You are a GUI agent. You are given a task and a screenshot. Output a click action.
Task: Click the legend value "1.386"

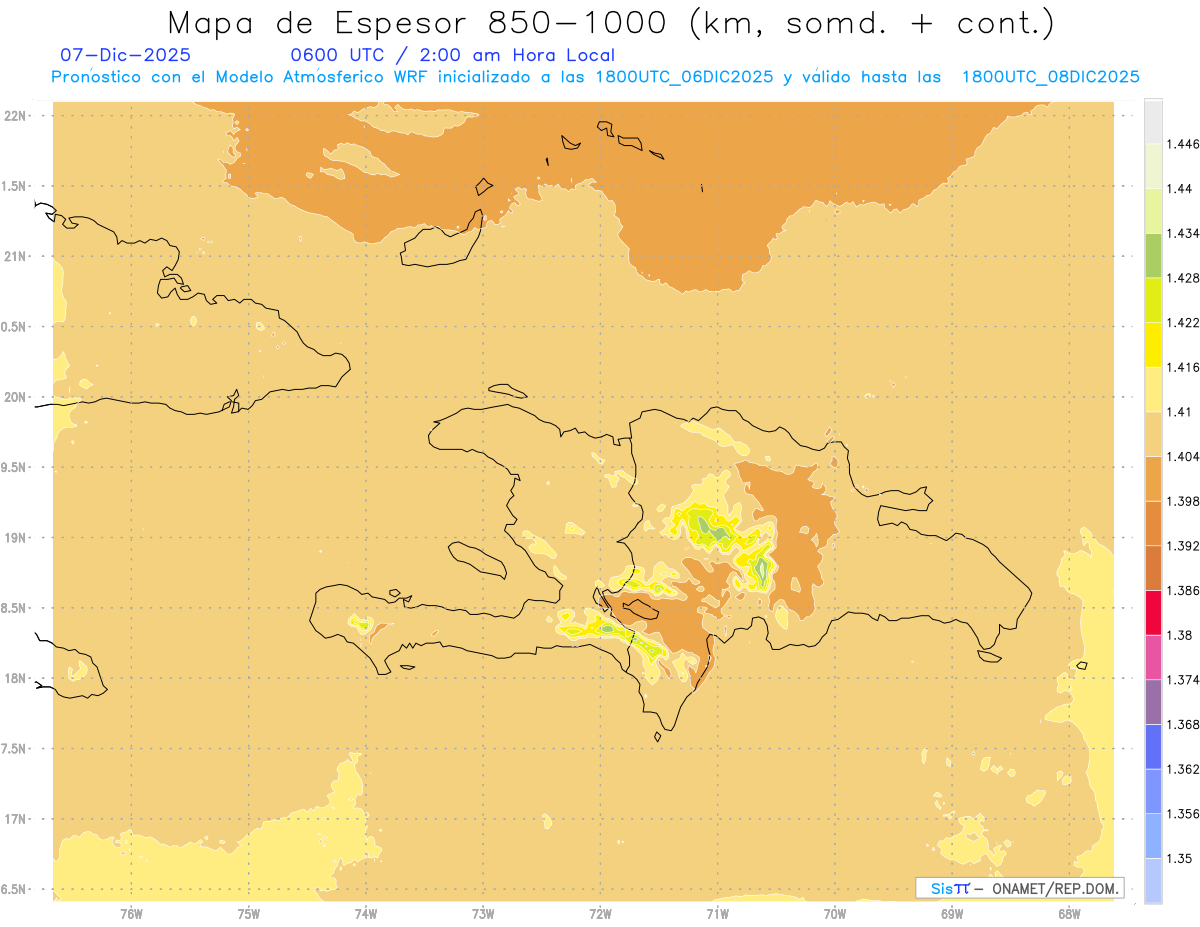tap(1183, 591)
